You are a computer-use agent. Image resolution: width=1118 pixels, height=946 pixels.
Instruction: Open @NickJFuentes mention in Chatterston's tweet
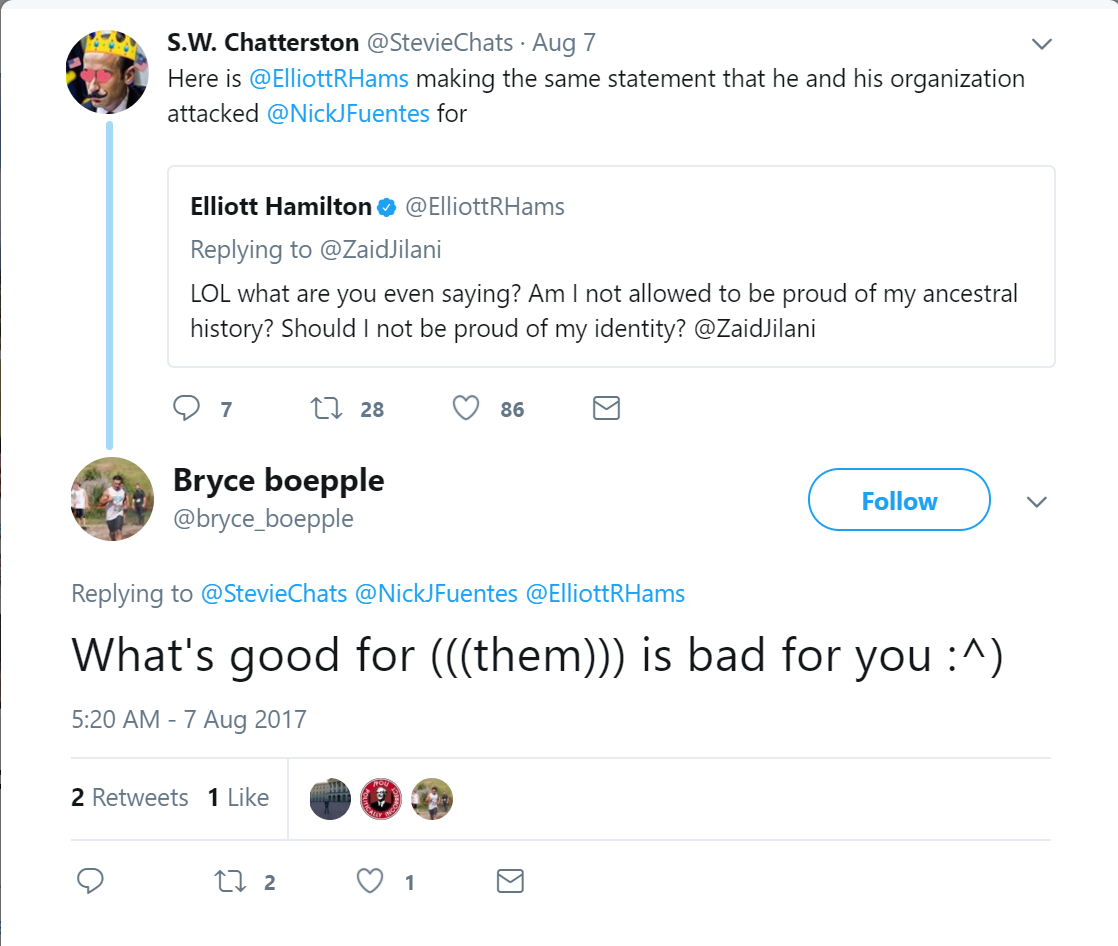pos(348,113)
